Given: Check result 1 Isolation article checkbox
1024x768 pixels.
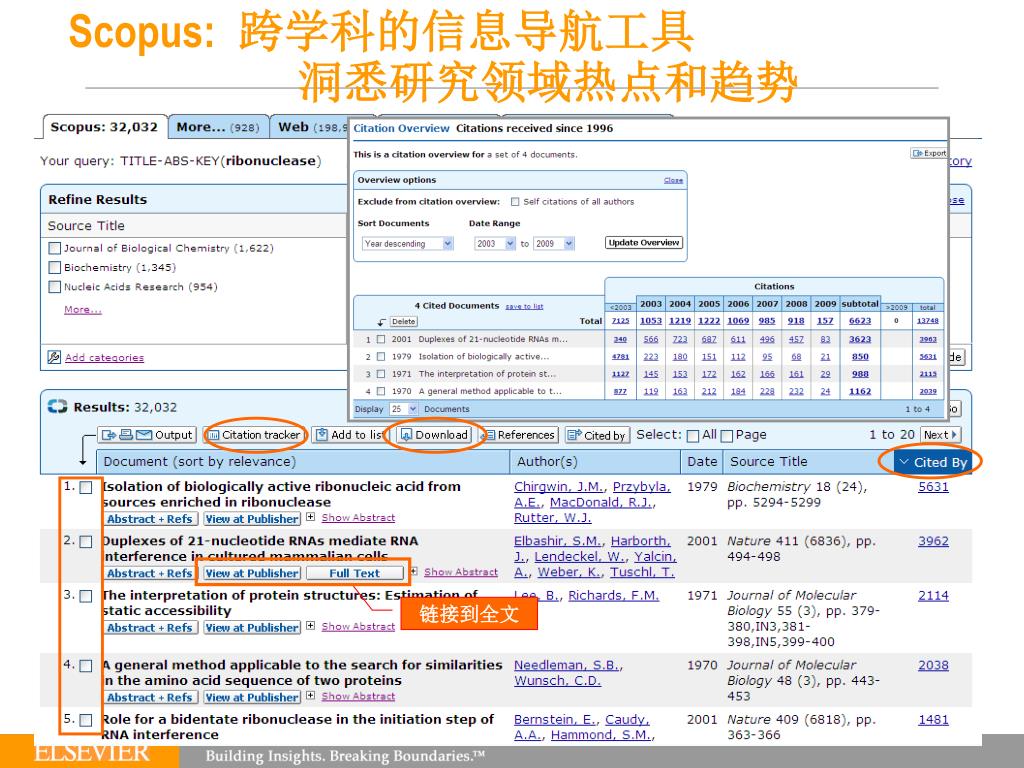Looking at the screenshot, I should pyautogui.click(x=86, y=488).
